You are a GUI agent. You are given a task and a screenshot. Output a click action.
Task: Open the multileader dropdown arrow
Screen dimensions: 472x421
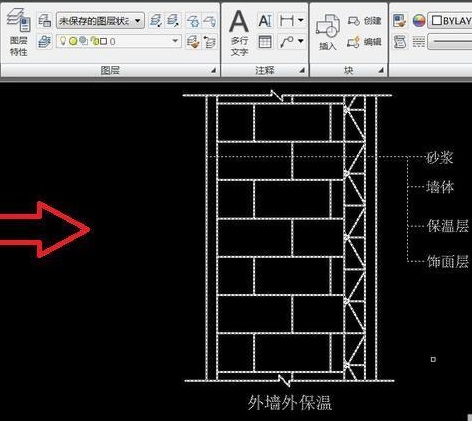click(x=301, y=42)
